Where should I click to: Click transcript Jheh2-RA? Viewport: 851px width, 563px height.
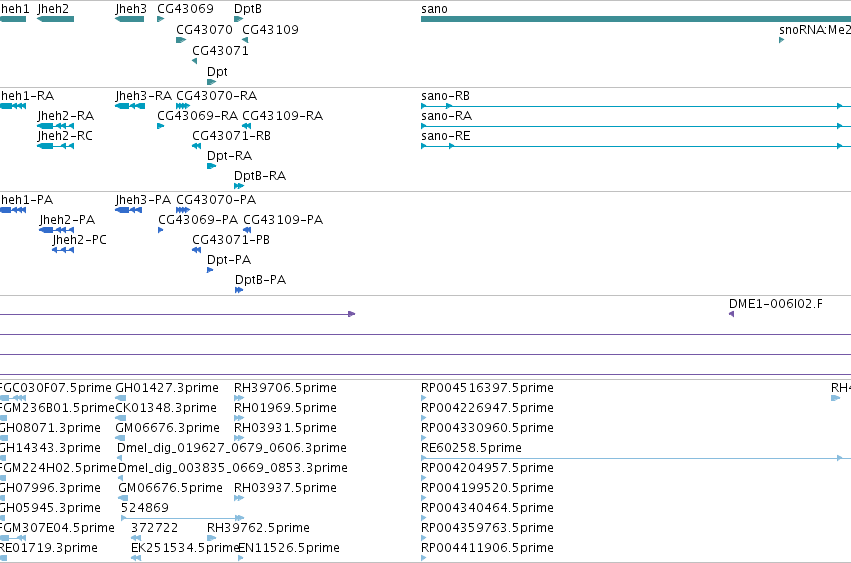pos(66,116)
